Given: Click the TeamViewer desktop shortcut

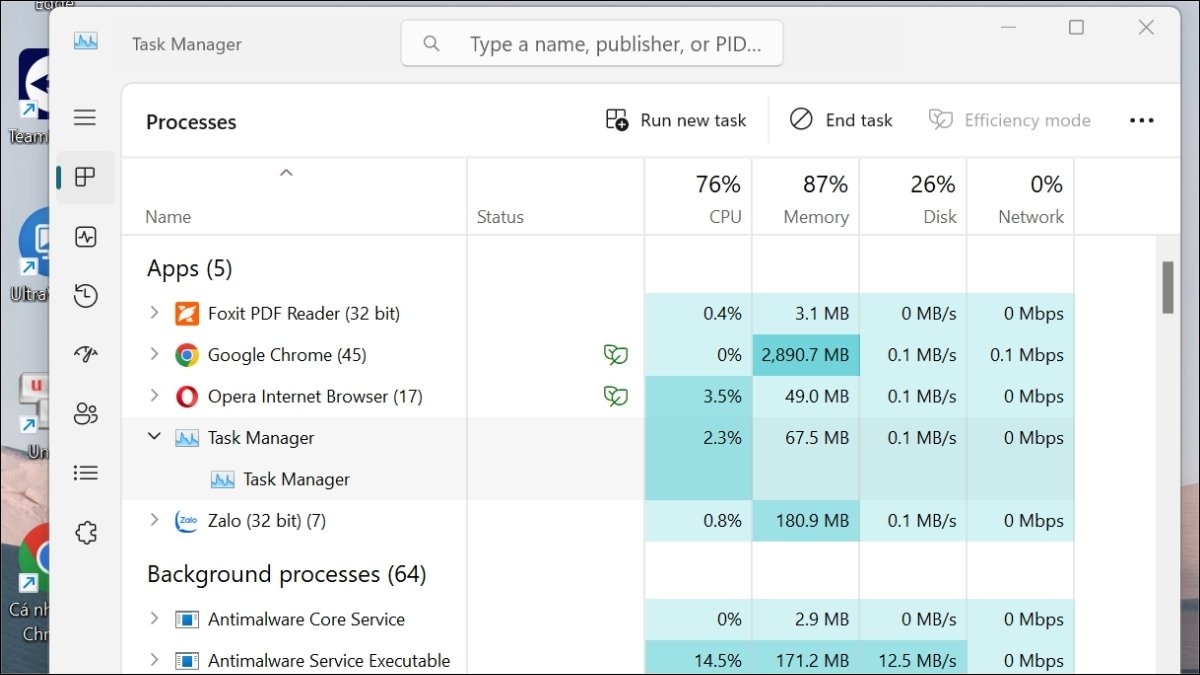Looking at the screenshot, I should pyautogui.click(x=35, y=95).
